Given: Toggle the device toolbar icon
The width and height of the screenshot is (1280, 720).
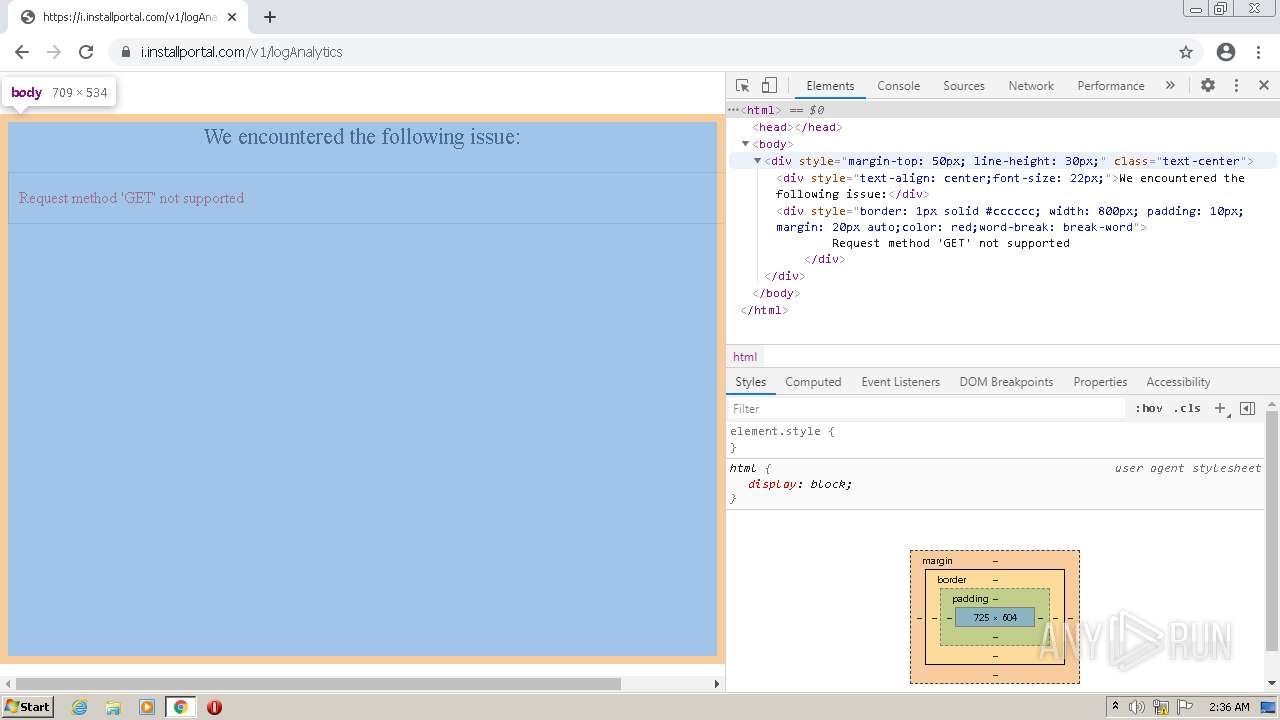Looking at the screenshot, I should [769, 86].
